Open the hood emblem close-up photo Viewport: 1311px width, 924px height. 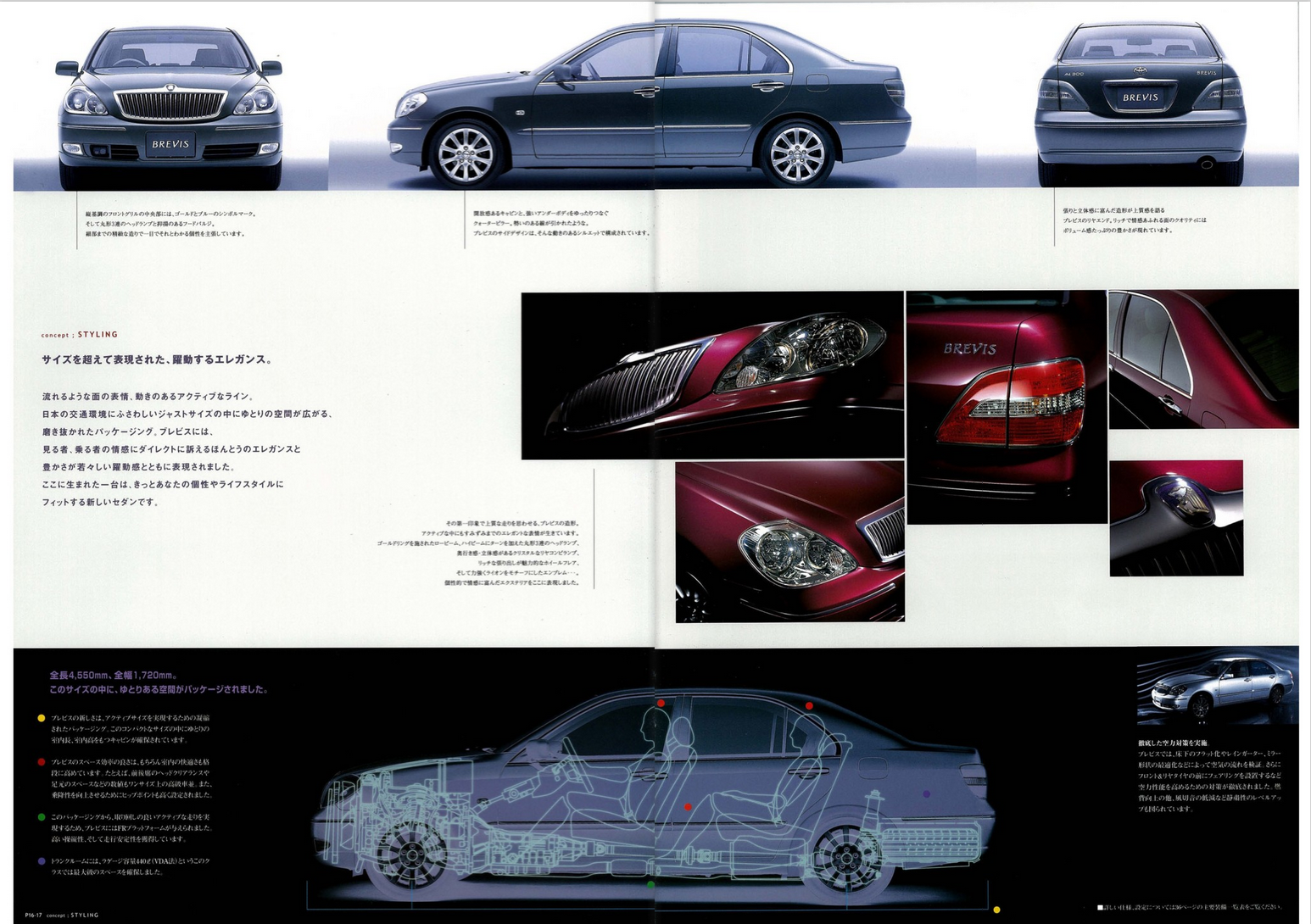click(x=1175, y=518)
